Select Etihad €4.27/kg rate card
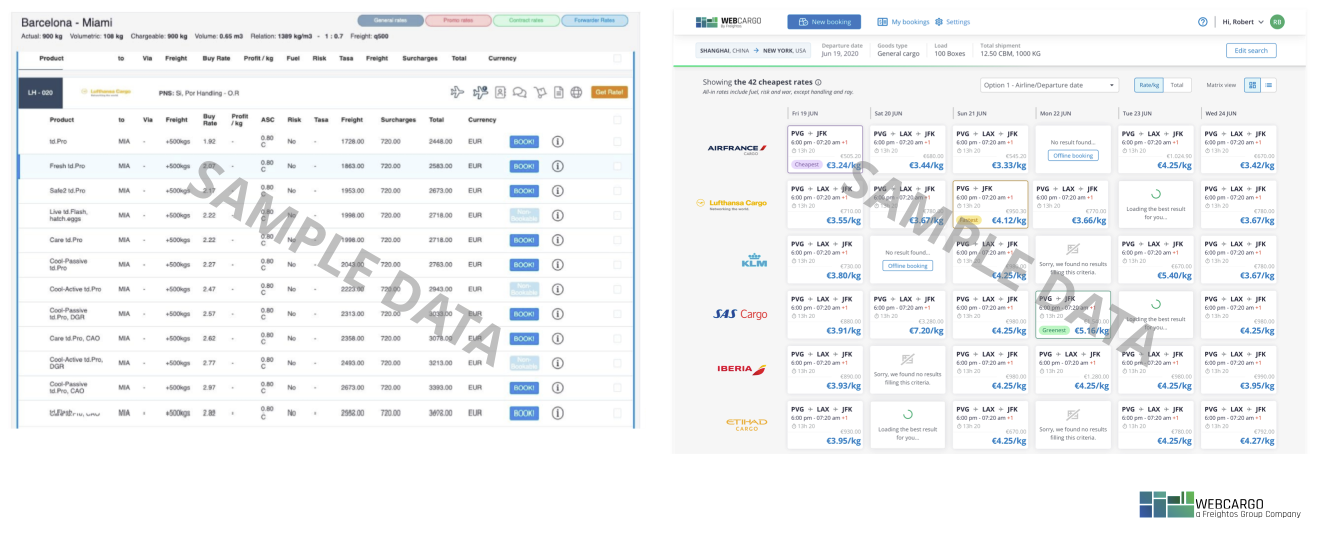The image size is (1336, 538). pos(1238,424)
